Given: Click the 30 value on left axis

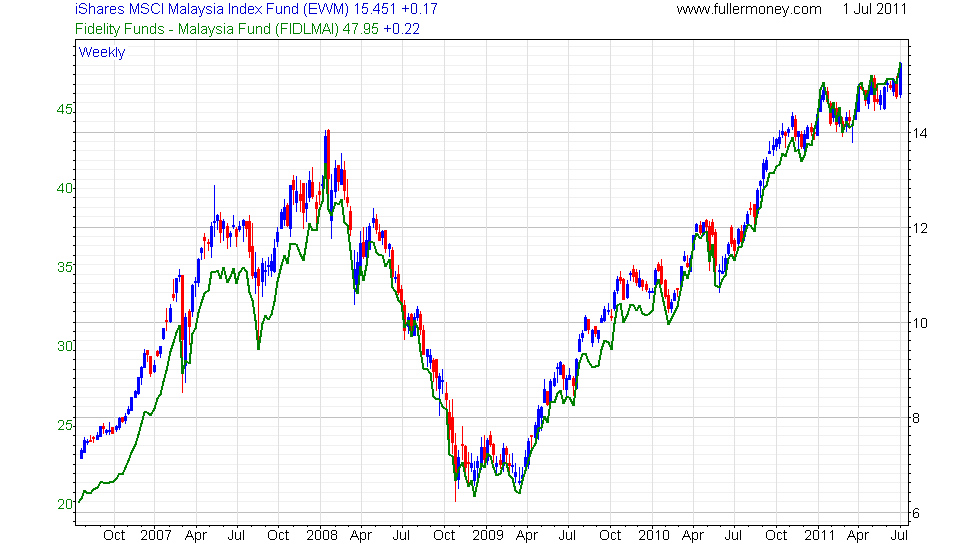Looking at the screenshot, I should (64, 347).
